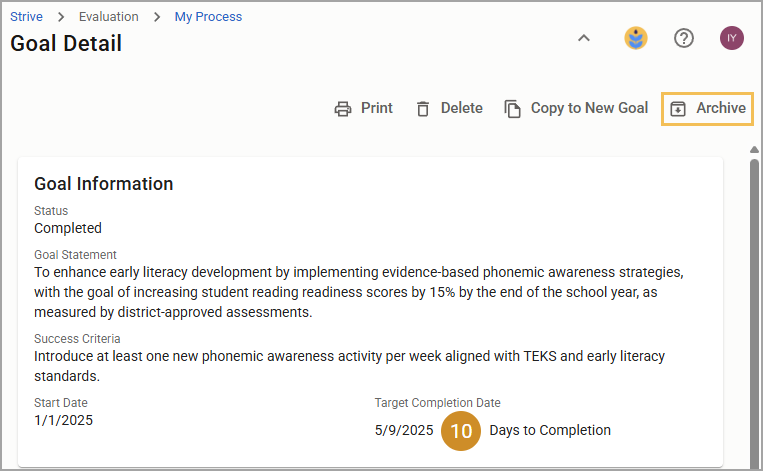763x471 pixels.
Task: Collapse header using the up chevron
Action: coord(584,38)
